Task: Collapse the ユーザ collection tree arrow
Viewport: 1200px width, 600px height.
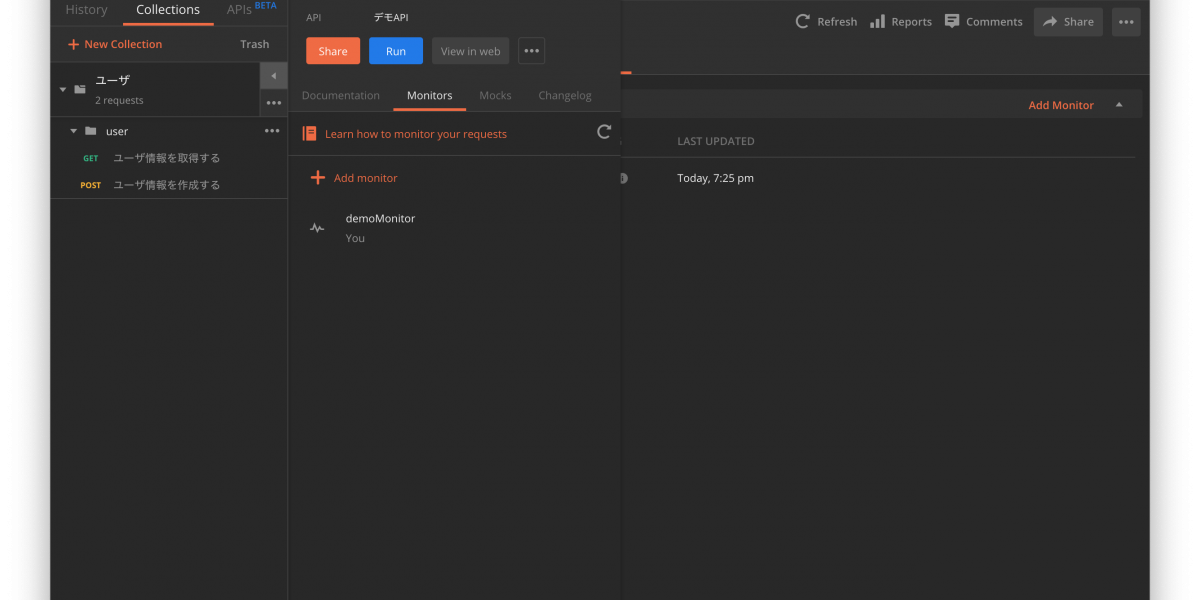Action: [63, 89]
